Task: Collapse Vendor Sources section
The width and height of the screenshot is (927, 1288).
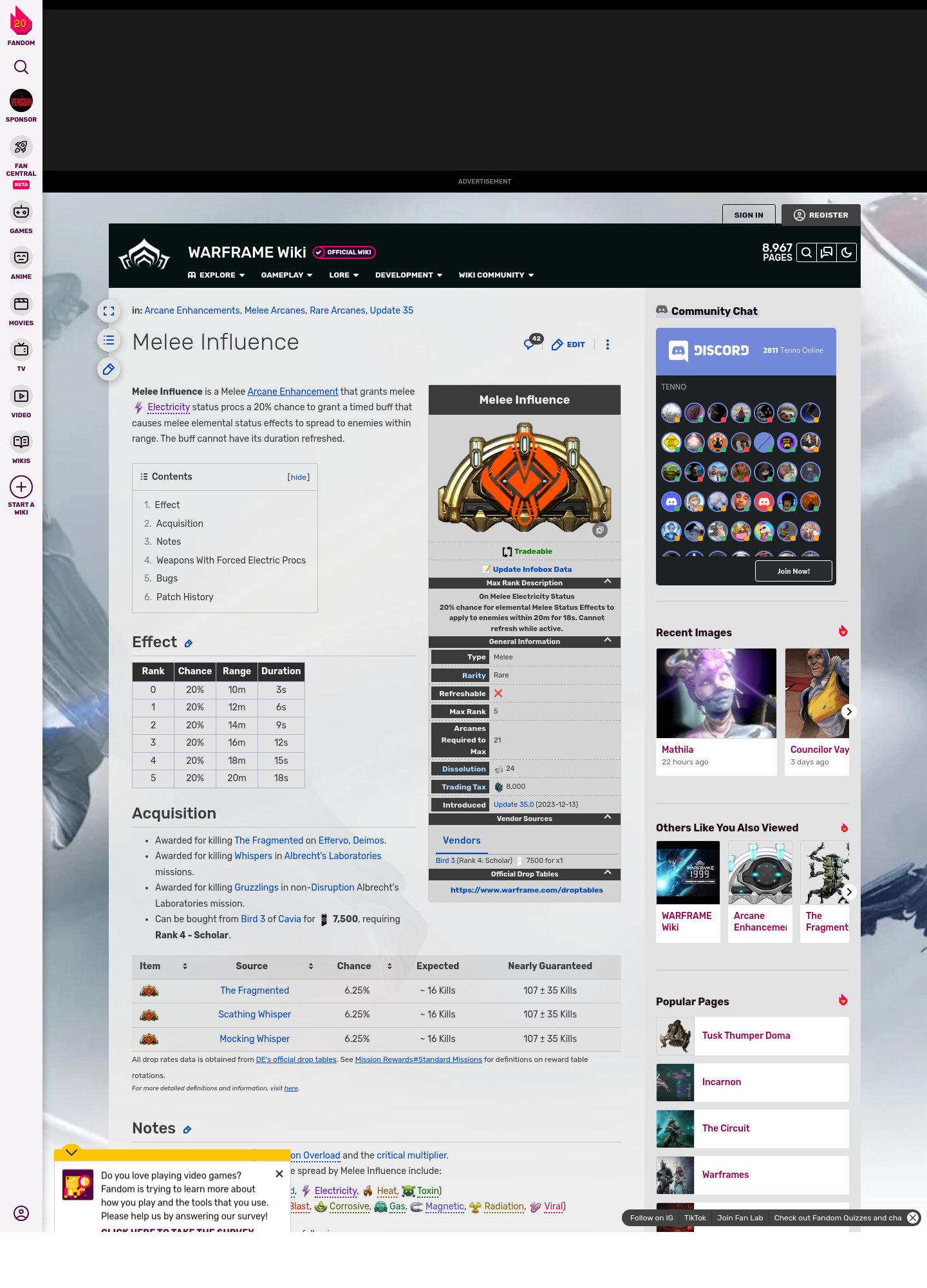Action: coord(608,817)
